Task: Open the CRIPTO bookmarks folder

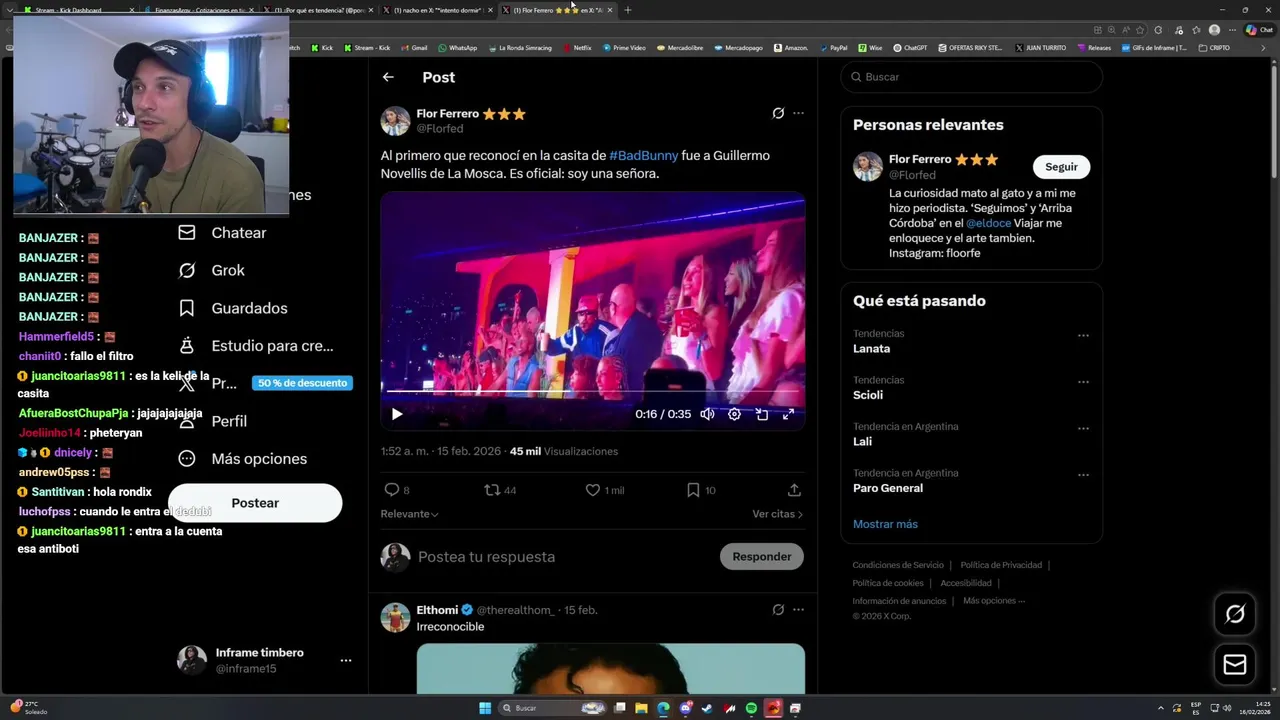Action: pyautogui.click(x=1214, y=47)
